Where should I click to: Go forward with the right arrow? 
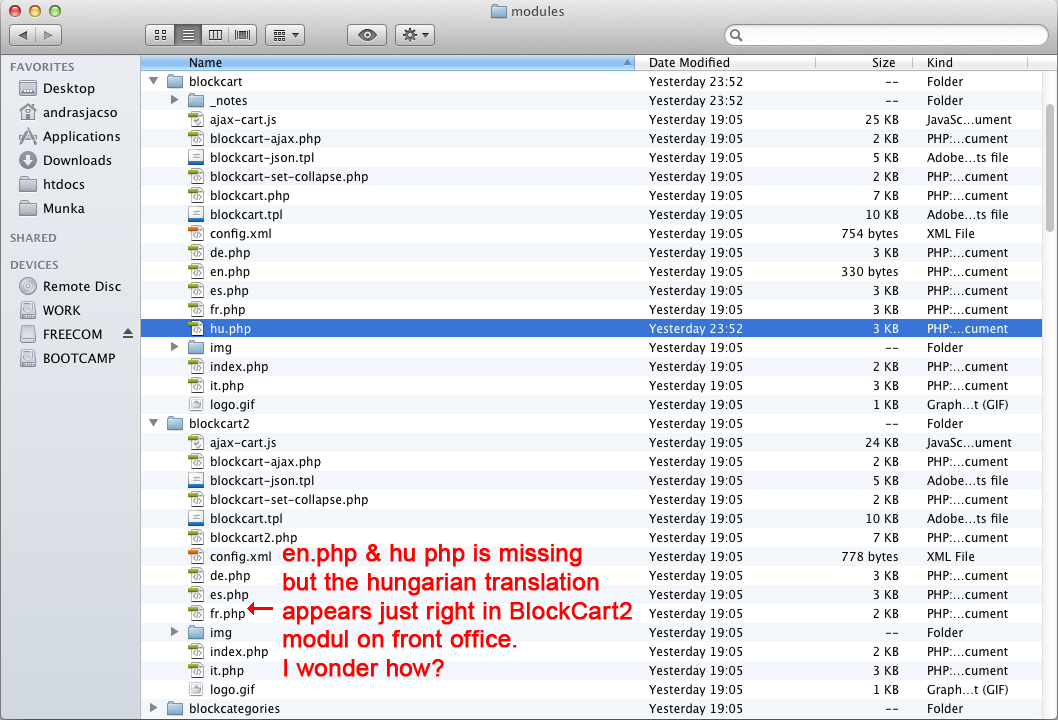click(49, 35)
